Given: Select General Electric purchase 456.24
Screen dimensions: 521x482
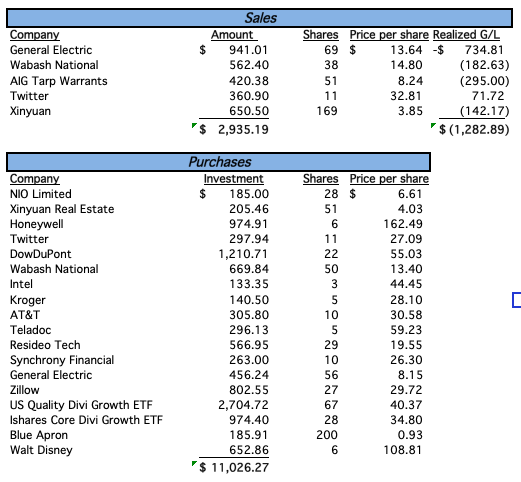Looking at the screenshot, I should click(x=249, y=375).
